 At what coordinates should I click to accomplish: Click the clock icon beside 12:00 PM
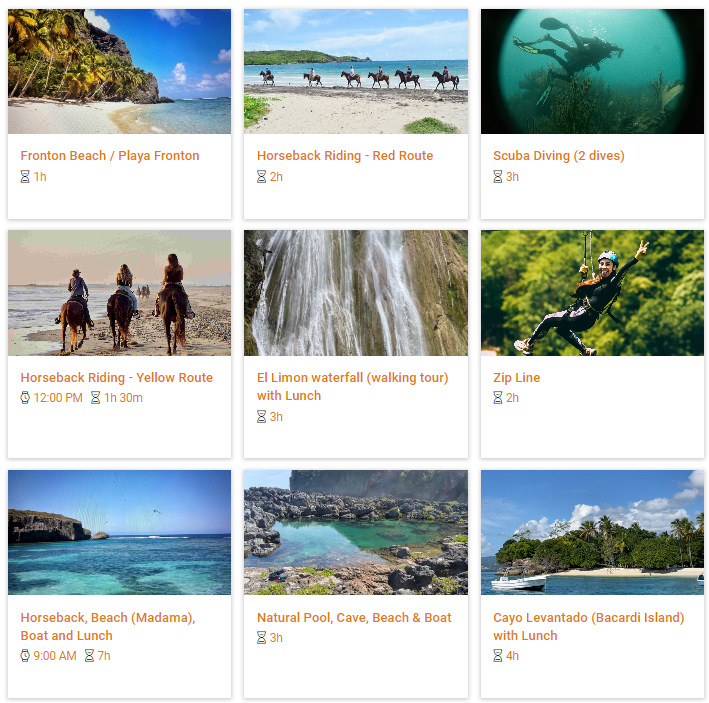(25, 398)
